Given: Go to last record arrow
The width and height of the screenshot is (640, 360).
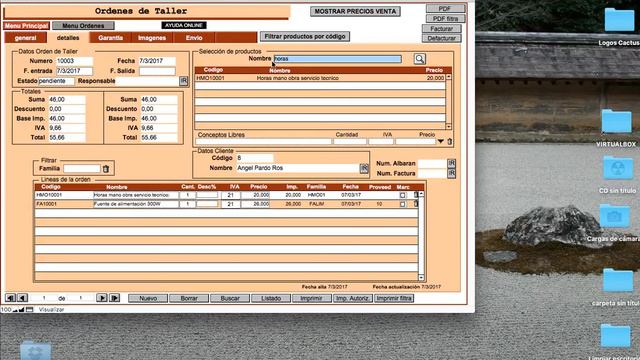Looking at the screenshot, I should [x=115, y=298].
